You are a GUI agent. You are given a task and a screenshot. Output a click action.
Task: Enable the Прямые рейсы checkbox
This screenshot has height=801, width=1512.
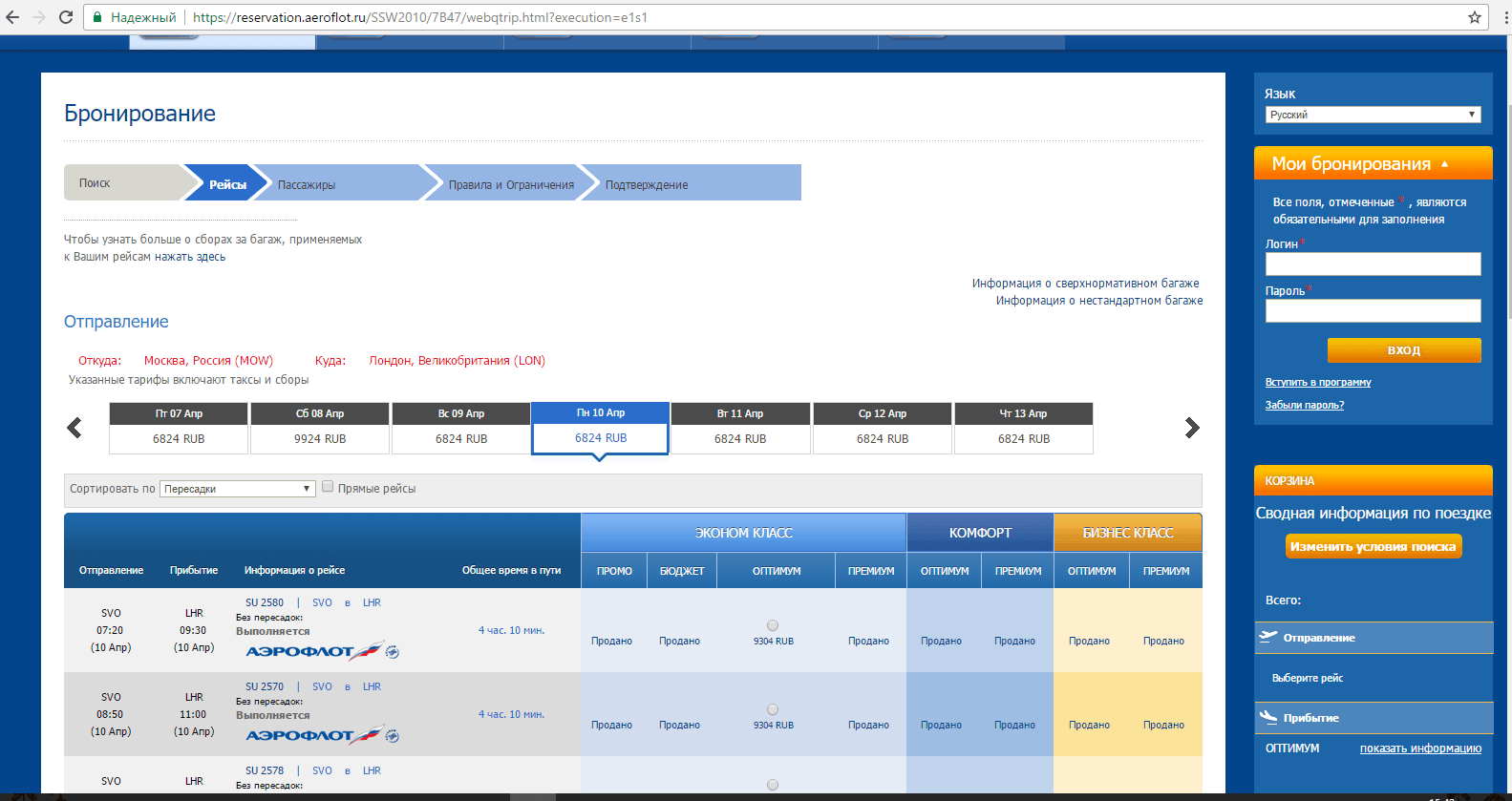(328, 487)
